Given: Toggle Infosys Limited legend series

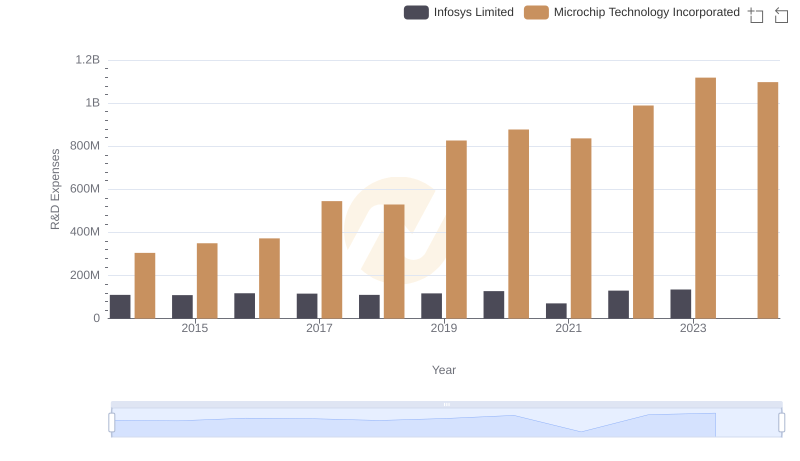Looking at the screenshot, I should pyautogui.click(x=459, y=12).
